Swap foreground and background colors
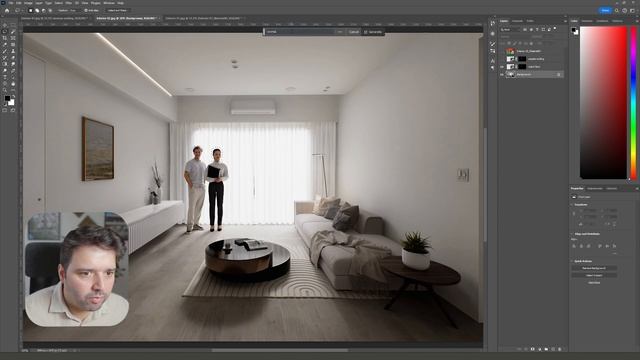Image resolution: width=640 pixels, height=360 pixels. [x=13, y=96]
